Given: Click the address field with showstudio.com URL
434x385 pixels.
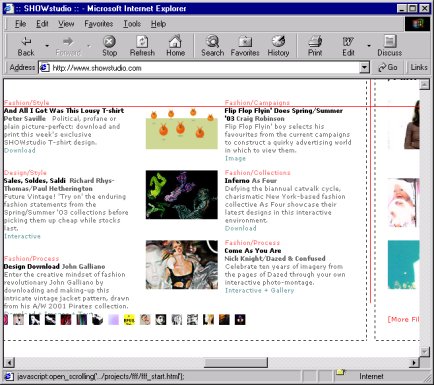Looking at the screenshot, I should pyautogui.click(x=203, y=68).
